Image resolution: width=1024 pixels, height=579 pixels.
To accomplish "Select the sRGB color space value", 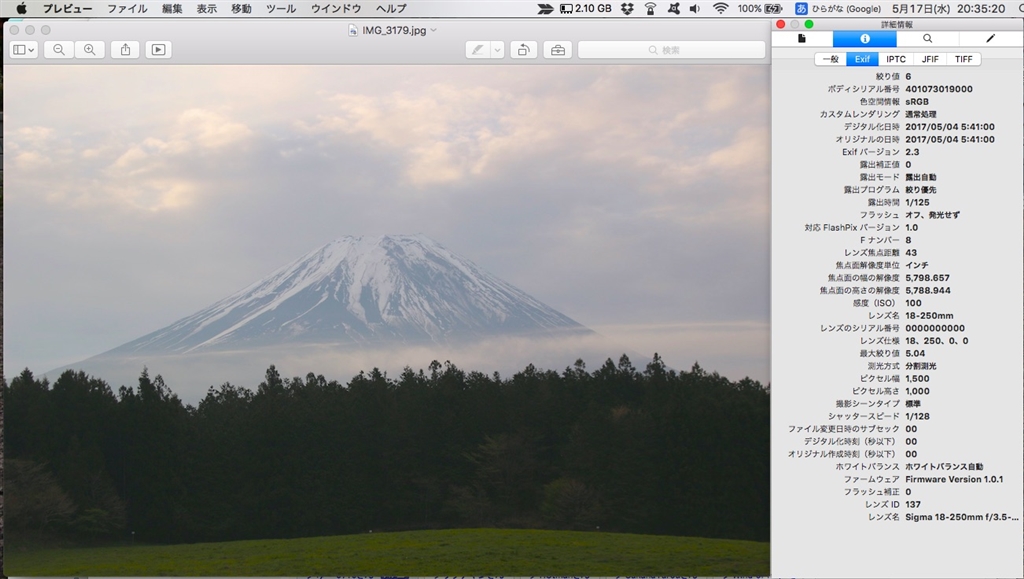I will (x=917, y=101).
